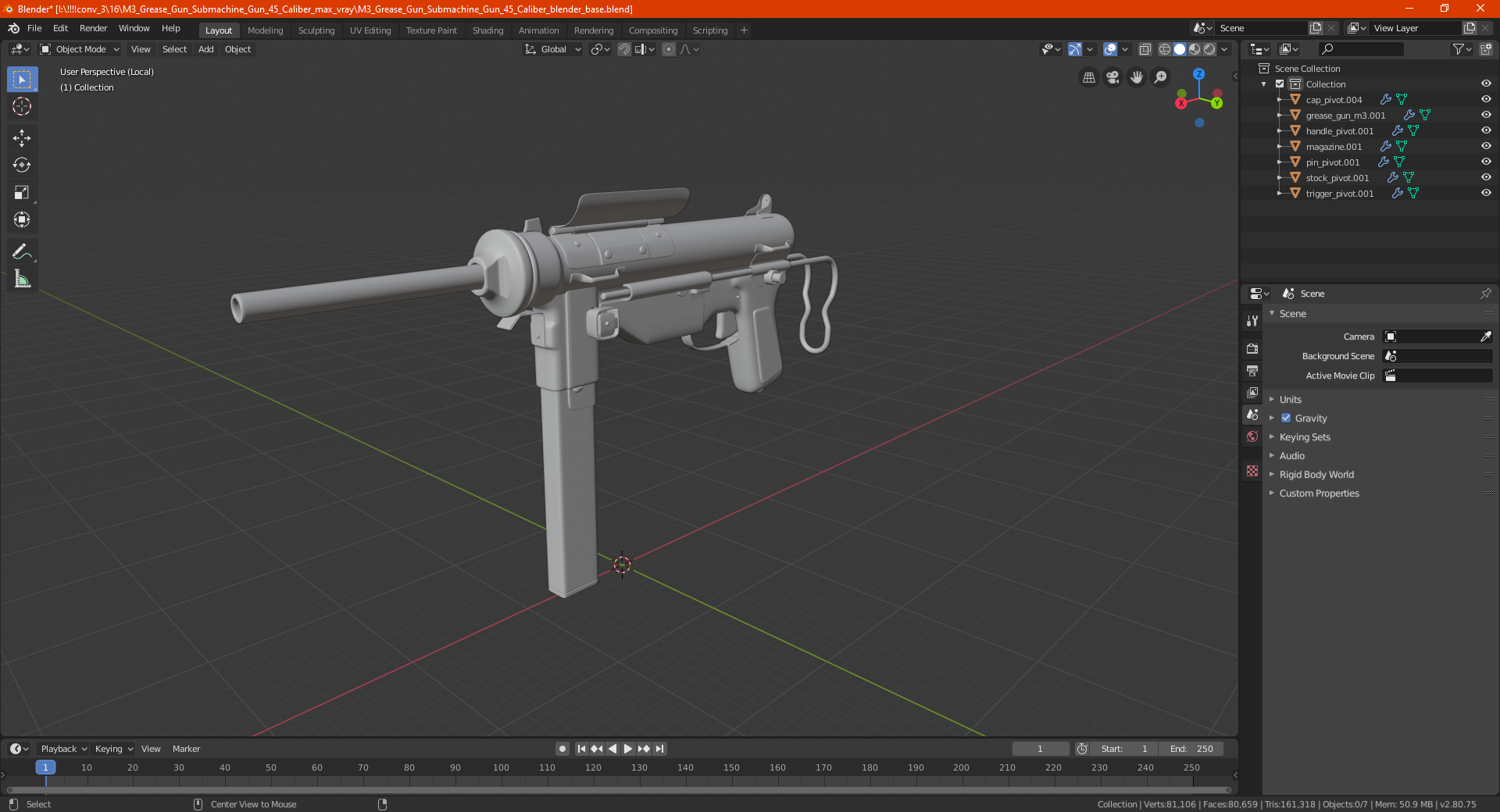Hide stock_pivot.001 in viewport
Screen dimensions: 1500x812
(x=1486, y=177)
